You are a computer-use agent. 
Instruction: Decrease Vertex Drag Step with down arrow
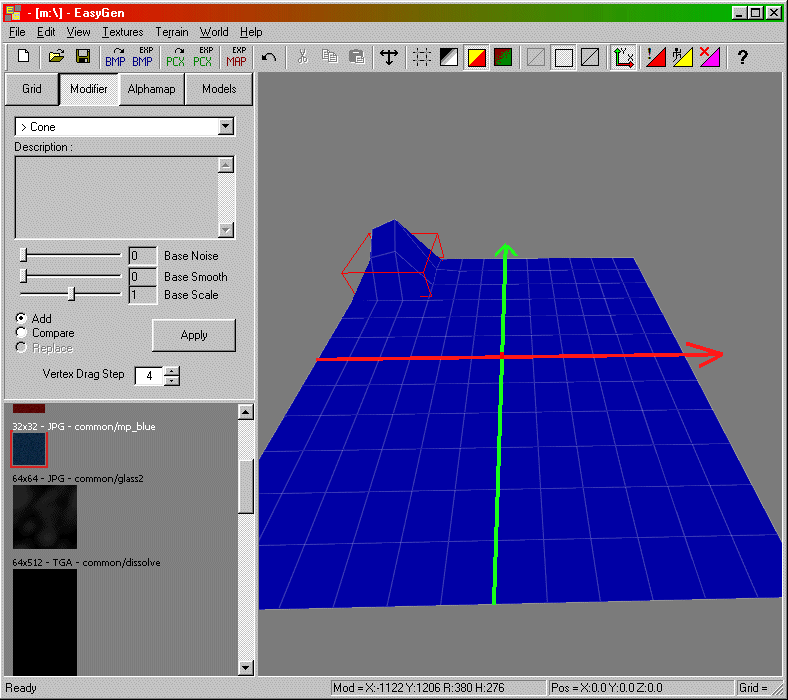click(172, 381)
